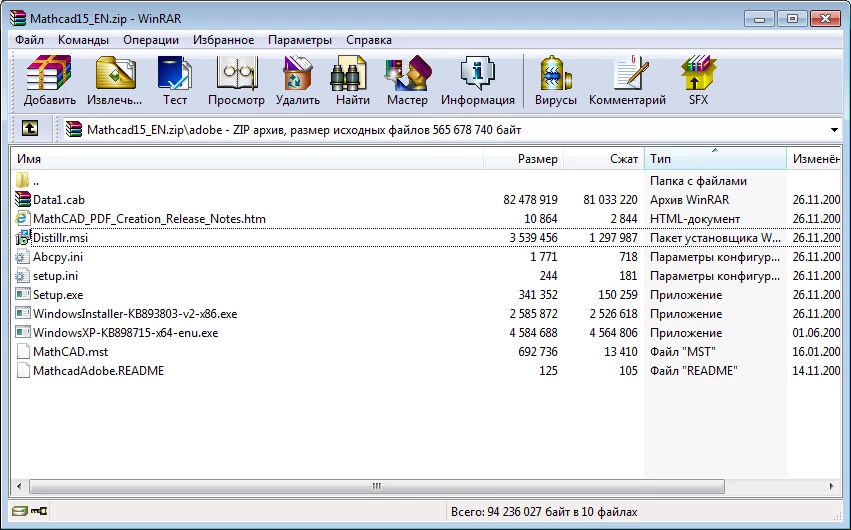The image size is (851, 530).
Task: Select MathCAD_PDF_Creation_Release_Notes.htm file name
Action: (149, 219)
